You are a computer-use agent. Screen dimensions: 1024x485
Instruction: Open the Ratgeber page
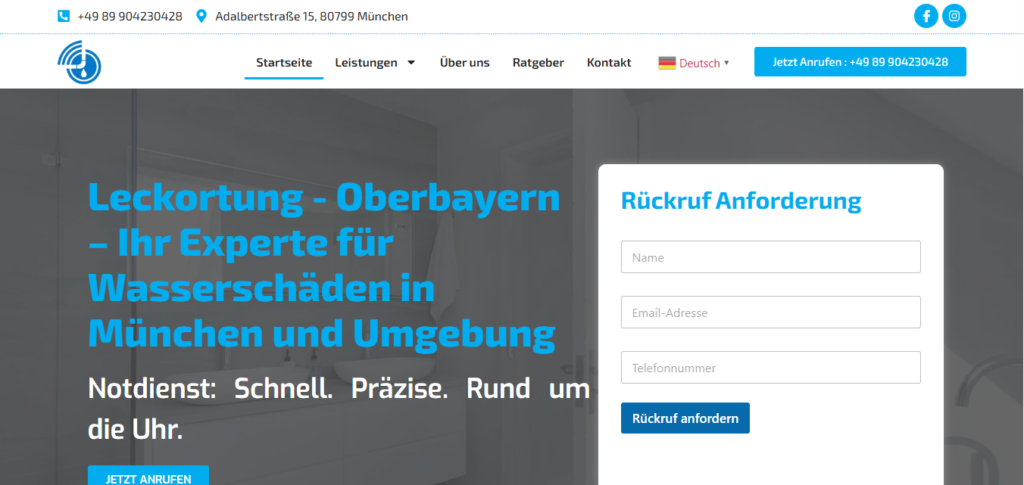point(538,63)
